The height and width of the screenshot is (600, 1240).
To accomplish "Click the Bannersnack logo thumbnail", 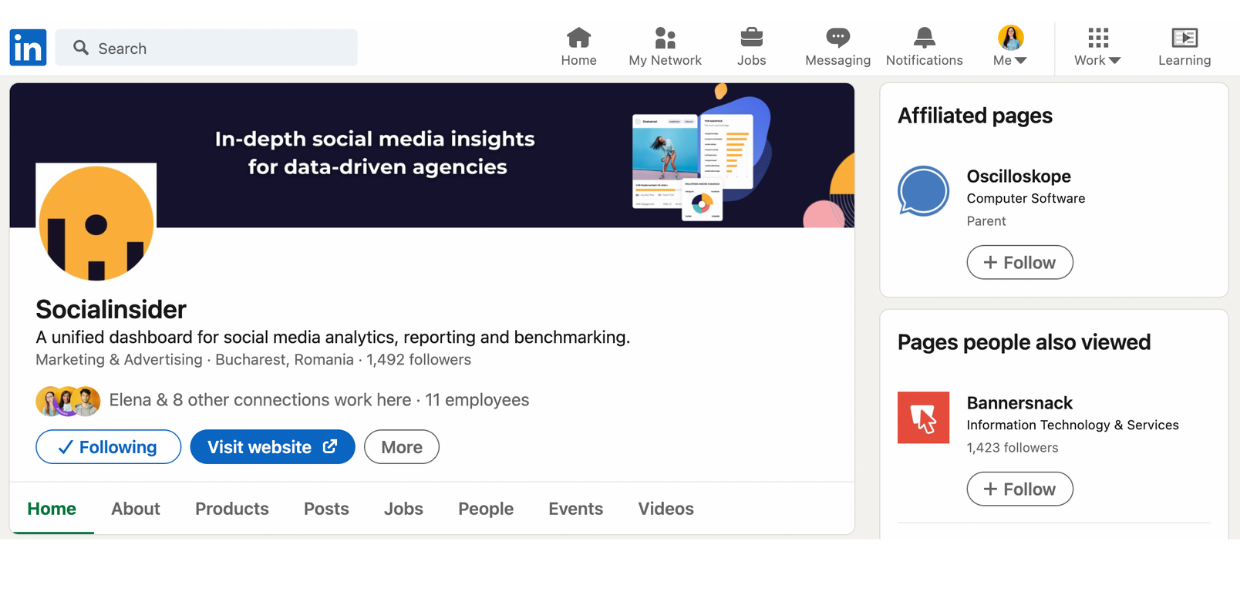I will pyautogui.click(x=923, y=417).
